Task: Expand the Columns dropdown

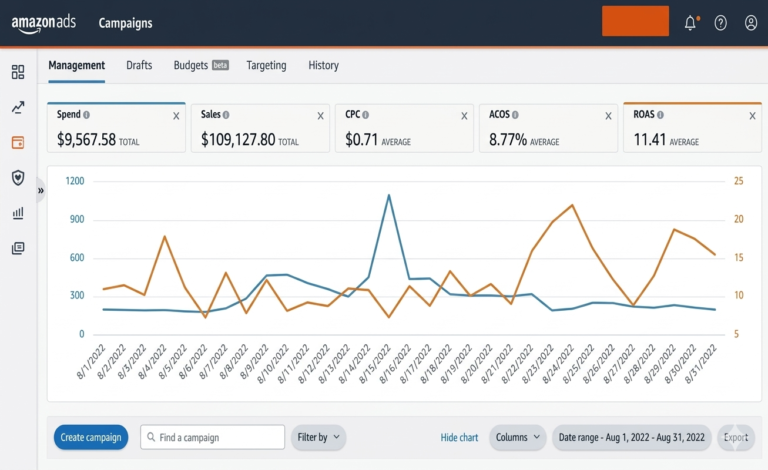Action: click(x=518, y=437)
